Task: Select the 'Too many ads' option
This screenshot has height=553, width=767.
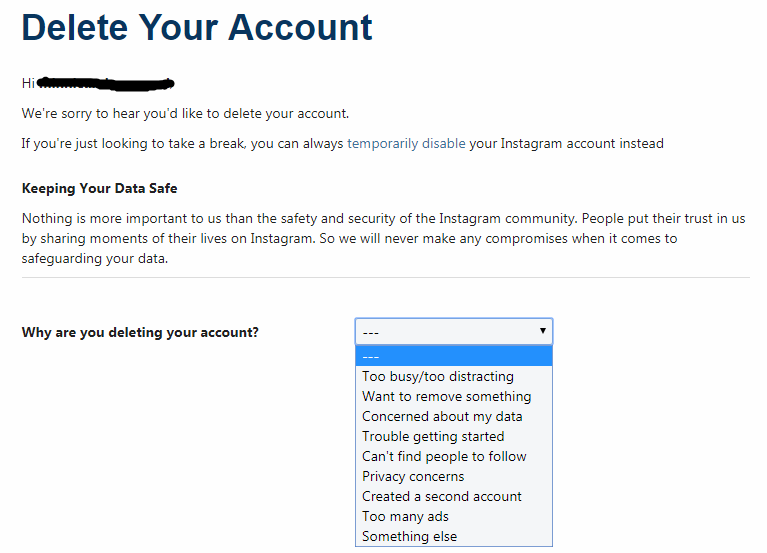Action: click(454, 517)
